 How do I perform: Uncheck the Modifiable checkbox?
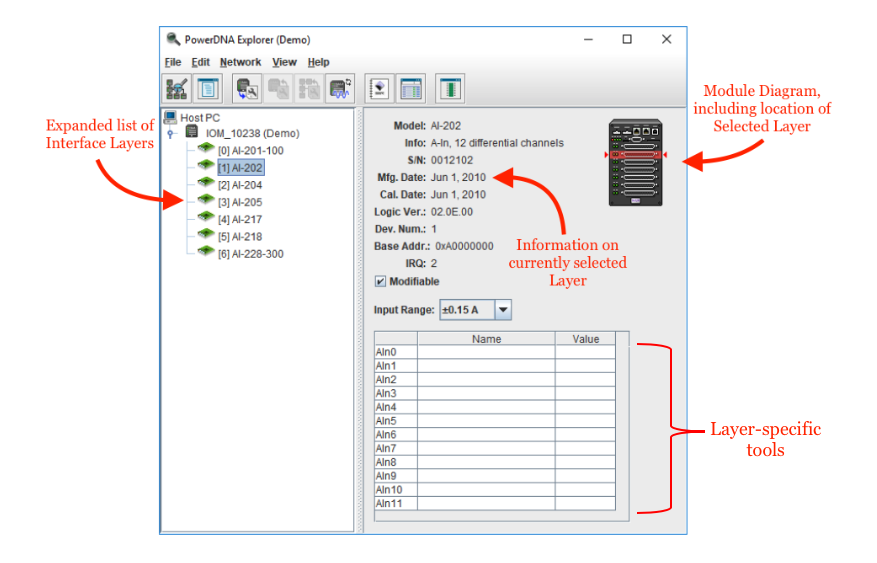click(x=380, y=281)
